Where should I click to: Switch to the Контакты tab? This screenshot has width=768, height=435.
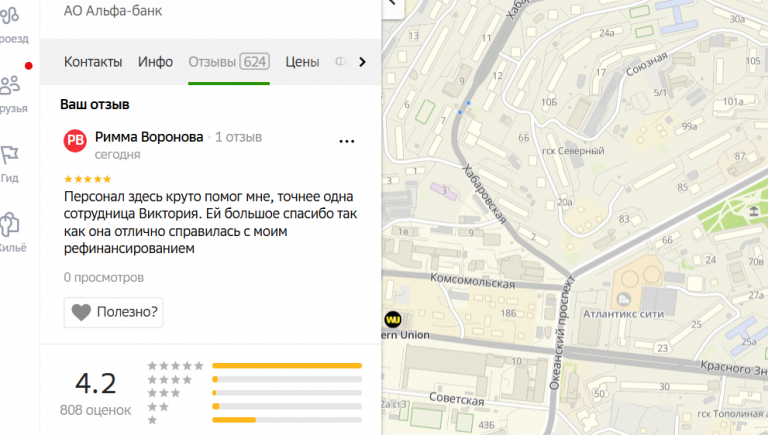[93, 62]
